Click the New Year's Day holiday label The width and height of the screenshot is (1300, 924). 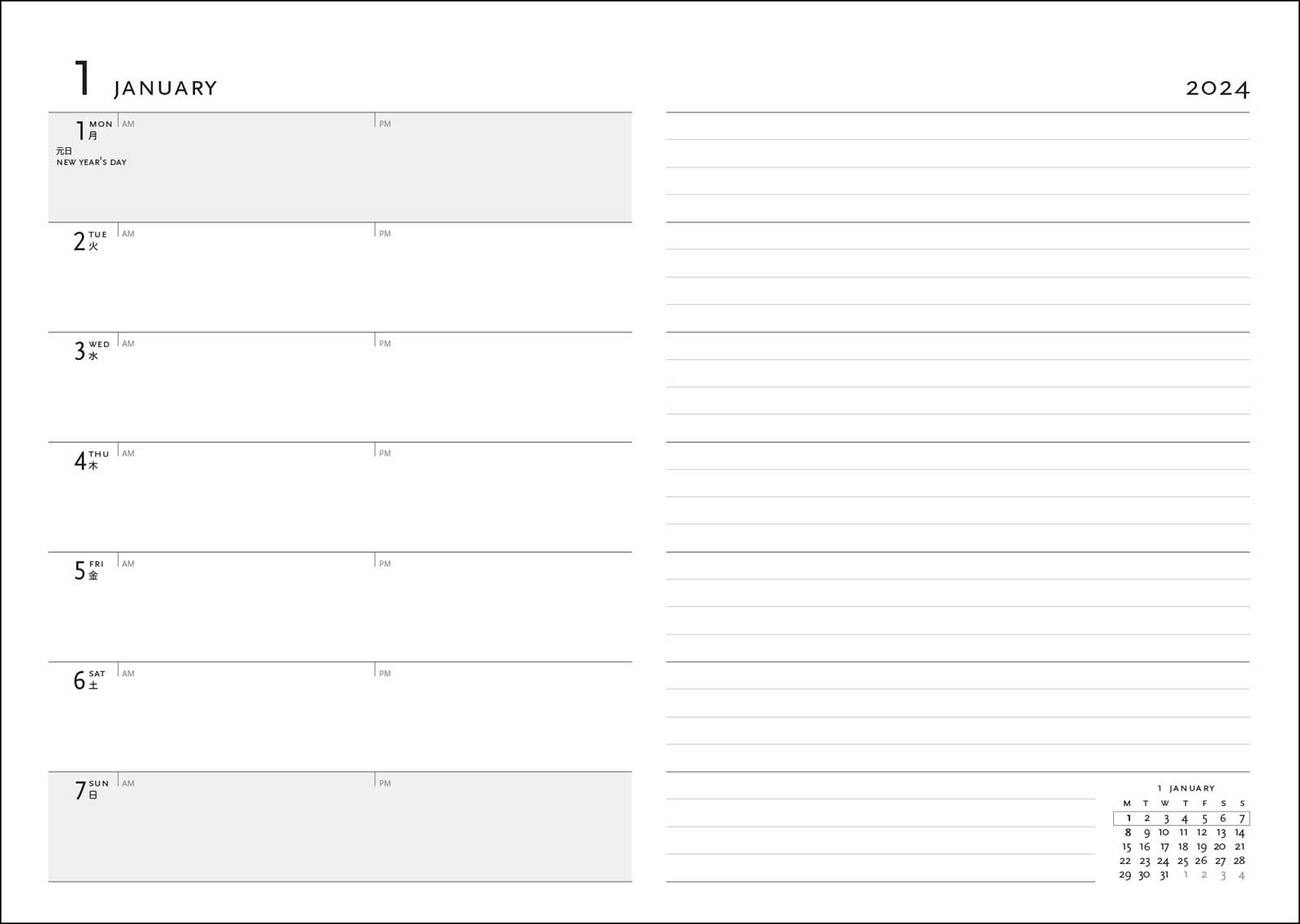[x=91, y=162]
